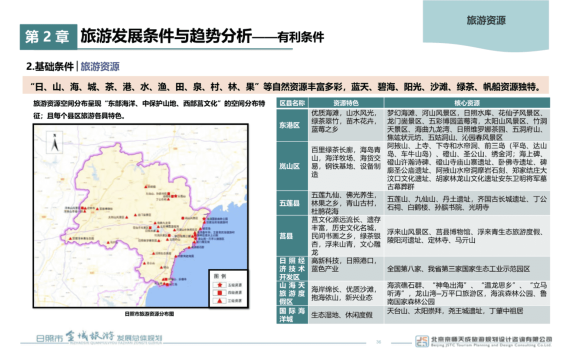Select the 莒县 row label
Image resolution: width=570 pixels, height=360 pixels.
292,236
